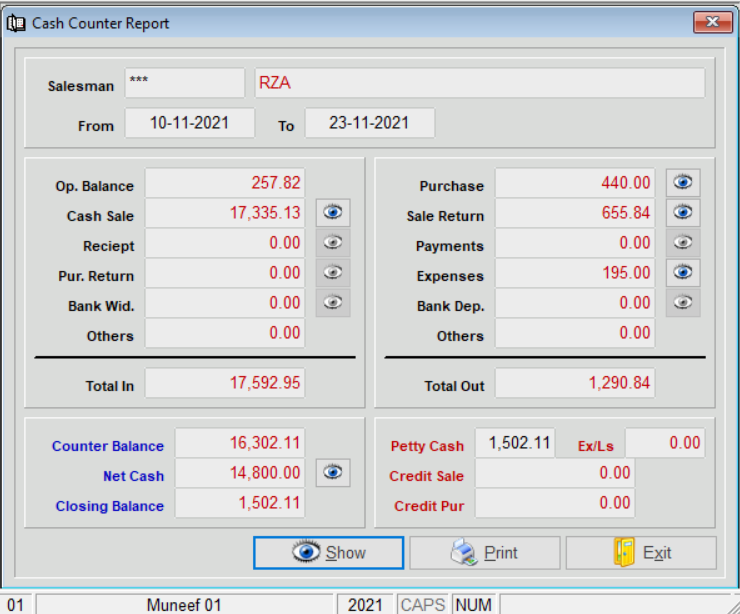The width and height of the screenshot is (740, 614).
Task: Click eye icon next to Pur. Return
Action: point(333,273)
